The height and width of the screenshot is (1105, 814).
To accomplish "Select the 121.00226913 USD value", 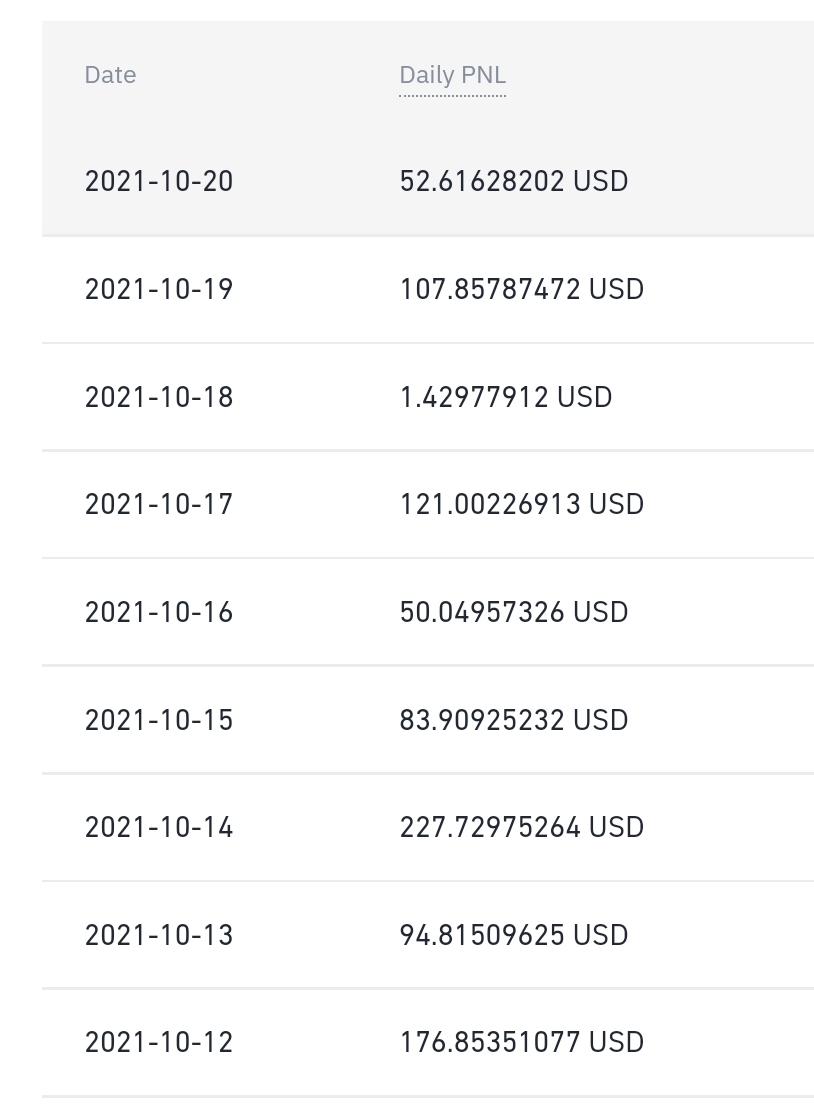I will [522, 504].
